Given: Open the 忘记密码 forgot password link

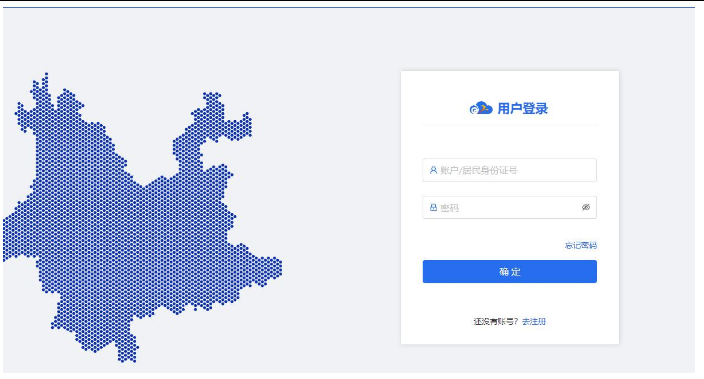Looking at the screenshot, I should (x=581, y=245).
